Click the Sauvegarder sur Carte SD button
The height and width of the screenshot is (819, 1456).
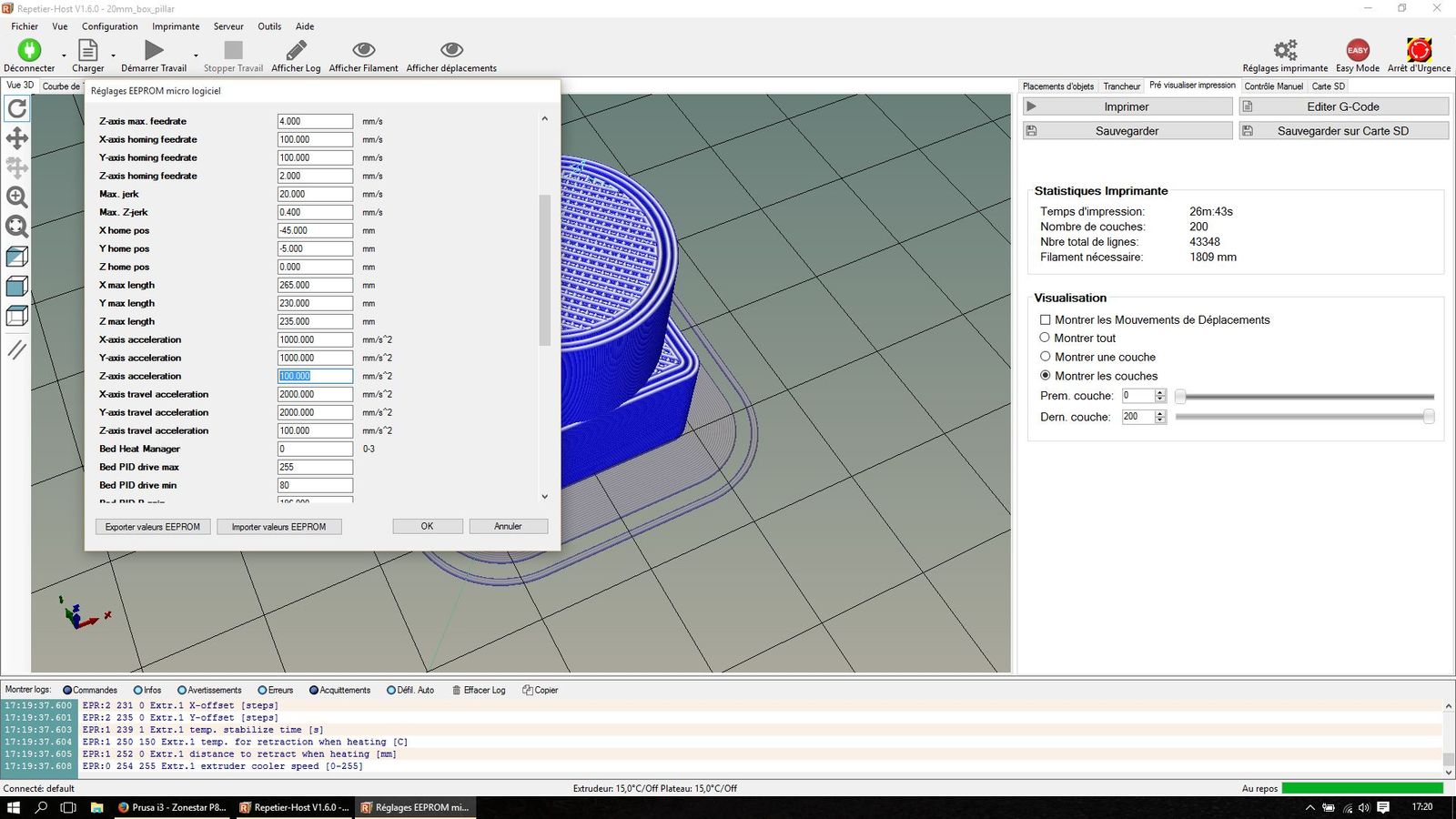click(x=1342, y=131)
